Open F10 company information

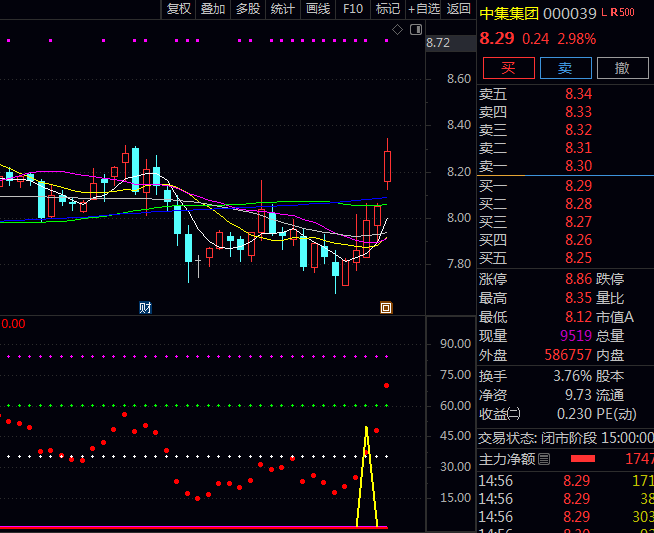click(x=353, y=9)
